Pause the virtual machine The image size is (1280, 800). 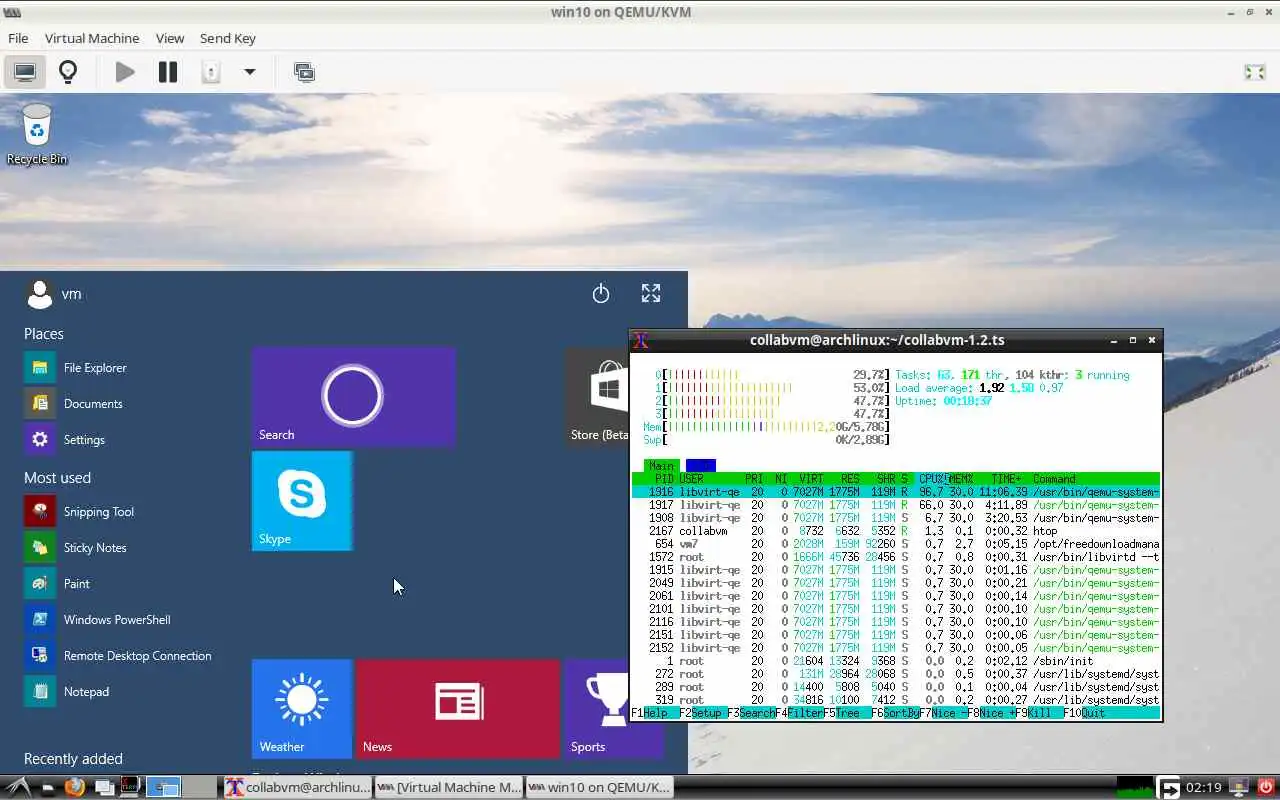[x=168, y=72]
